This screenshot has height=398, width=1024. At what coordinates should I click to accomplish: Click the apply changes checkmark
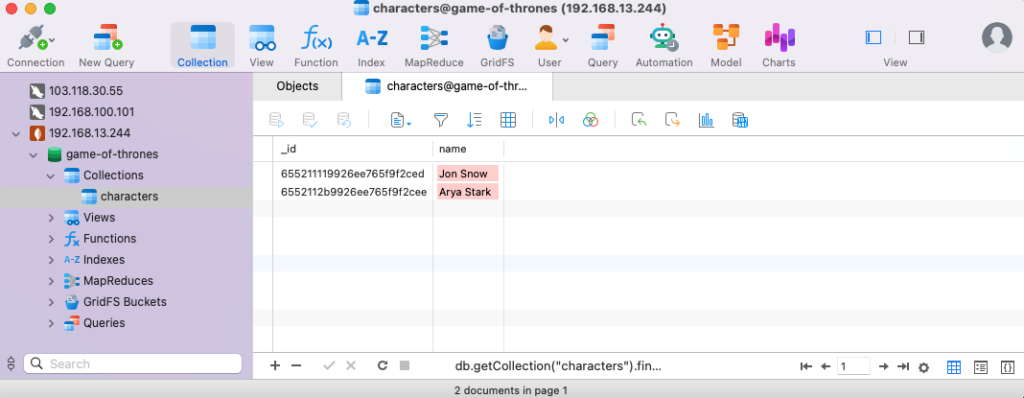tap(329, 366)
